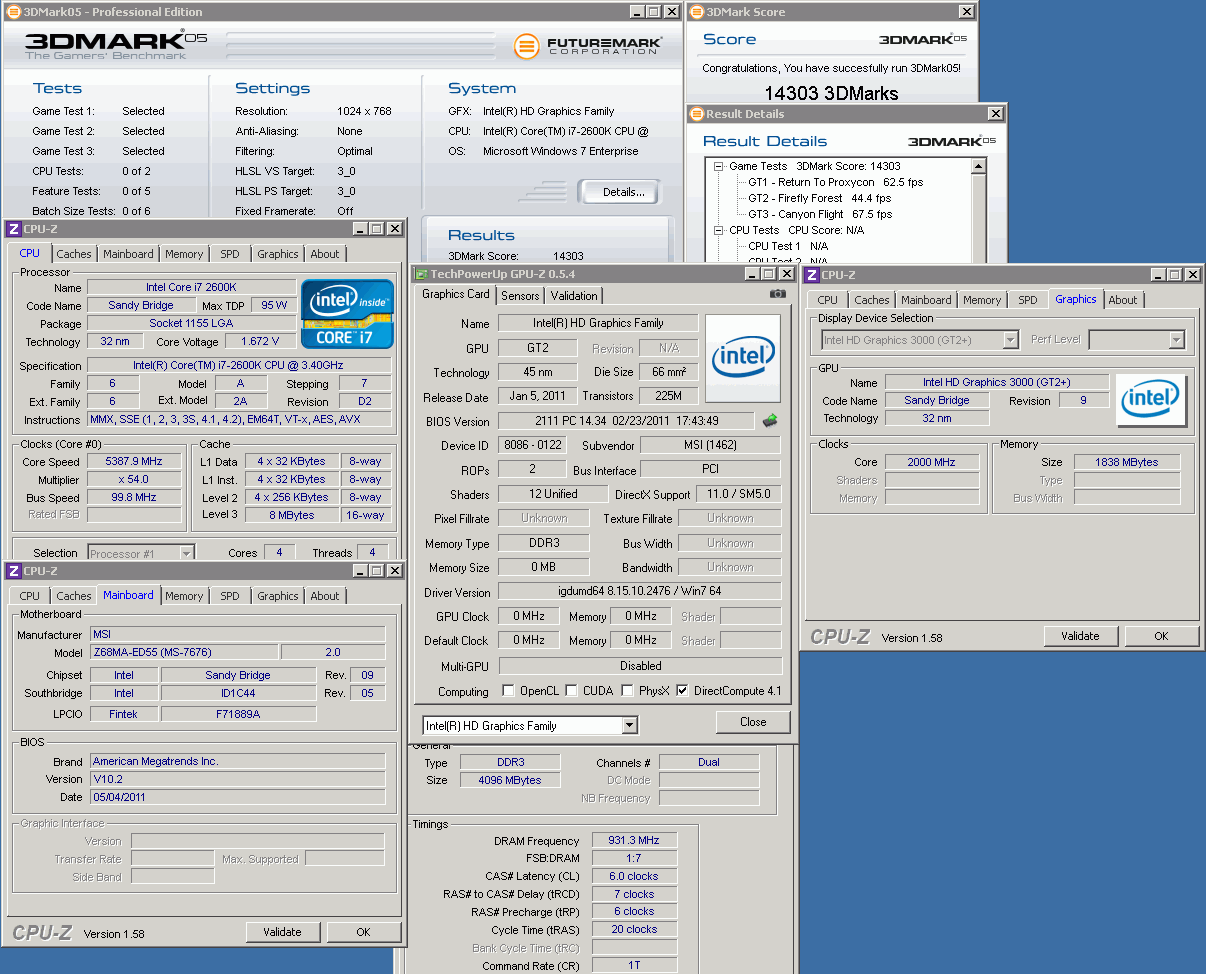Click the Z icon of Graphics CPU-Z window
The width and height of the screenshot is (1206, 974).
coord(812,275)
